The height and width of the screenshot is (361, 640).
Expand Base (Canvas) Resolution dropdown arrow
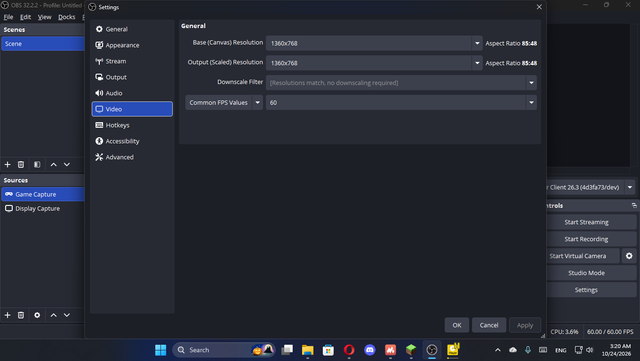coord(477,43)
